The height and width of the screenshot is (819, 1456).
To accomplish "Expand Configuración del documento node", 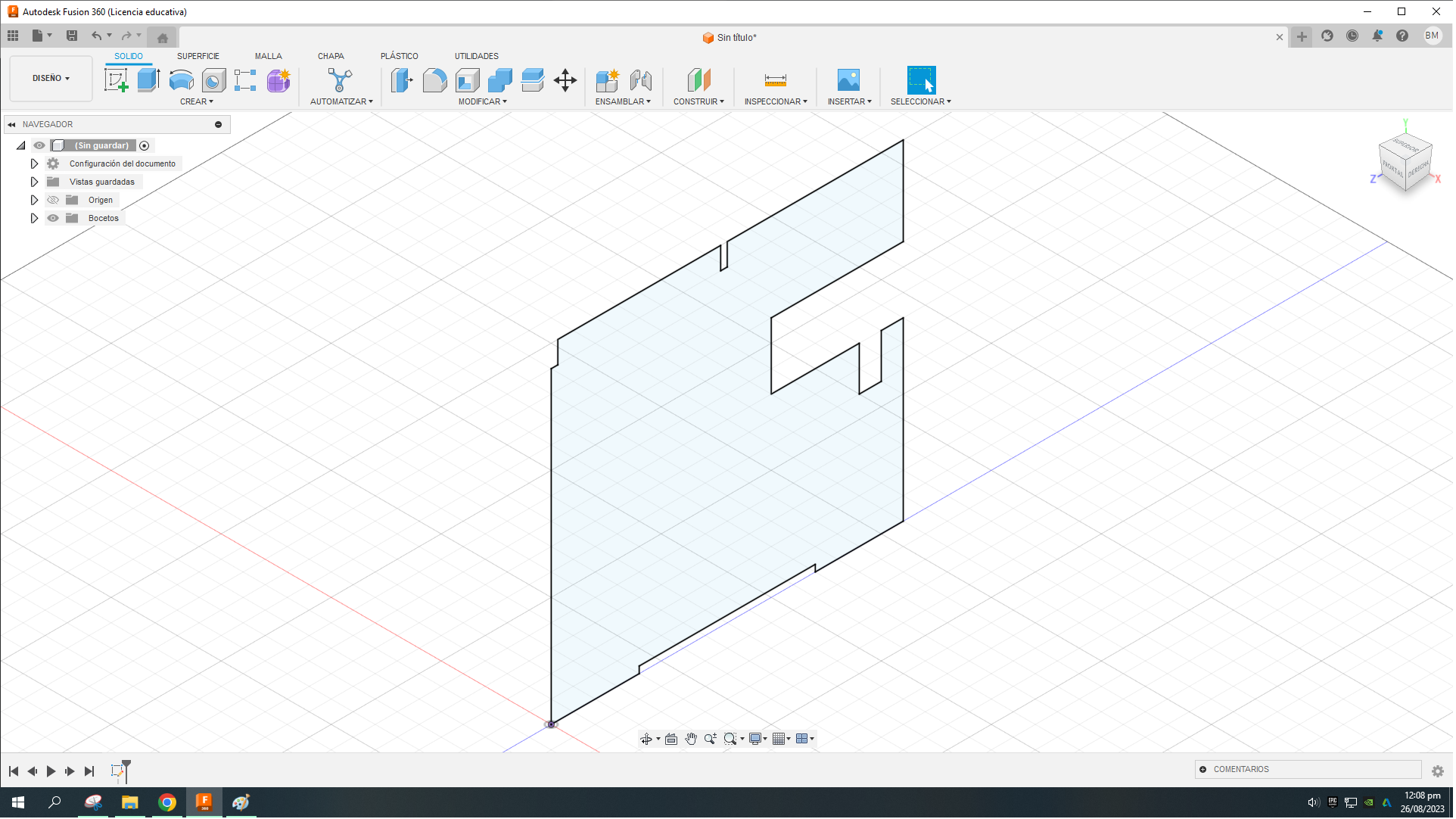I will point(34,163).
